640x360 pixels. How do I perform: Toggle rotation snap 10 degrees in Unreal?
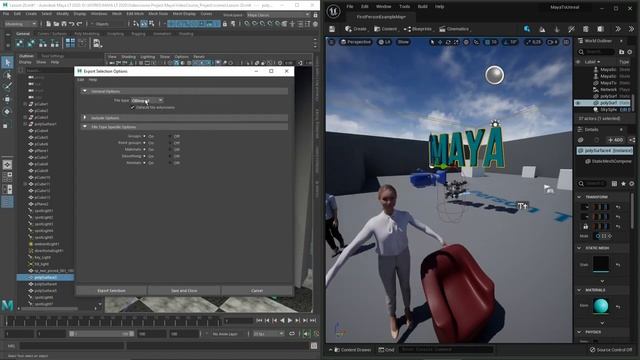[510, 42]
